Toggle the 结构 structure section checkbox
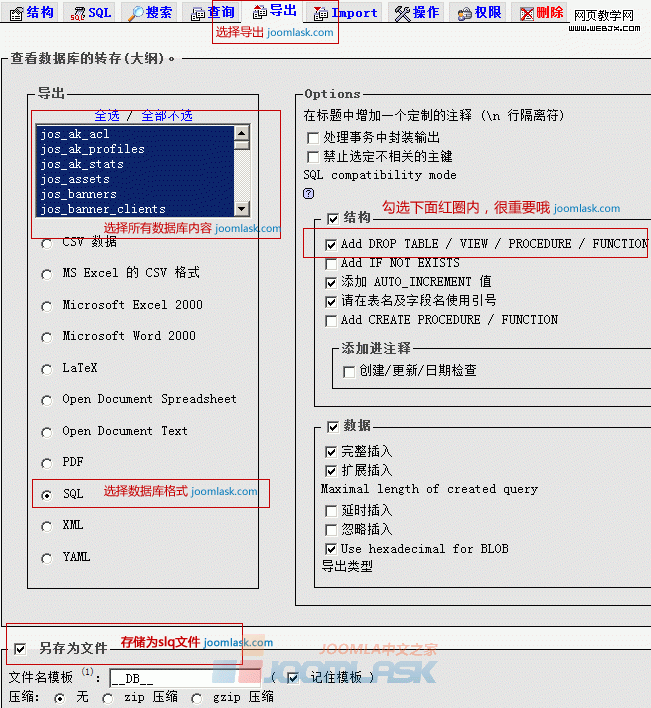651x708 pixels. 333,219
